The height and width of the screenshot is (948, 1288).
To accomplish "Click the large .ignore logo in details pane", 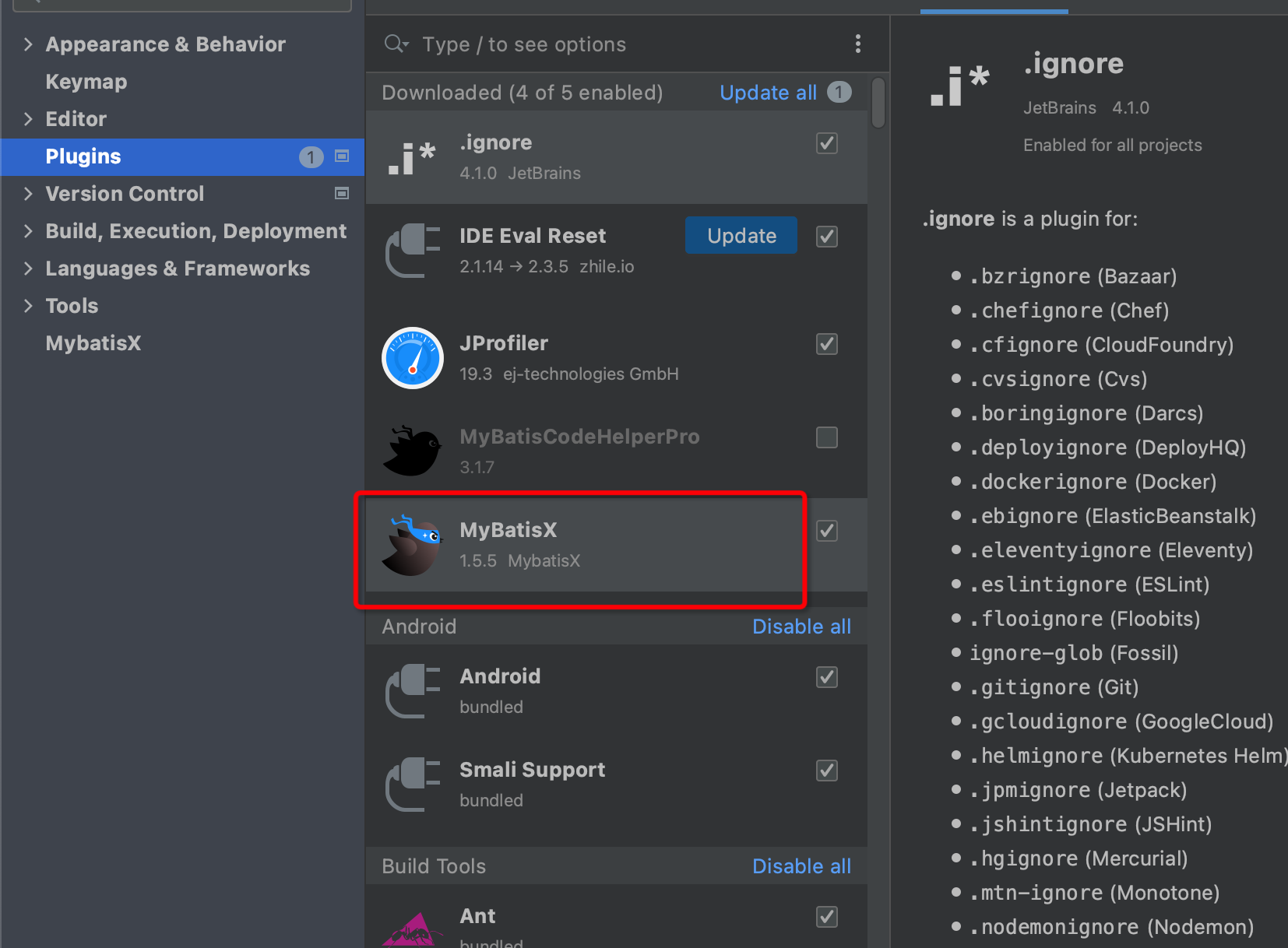I will 960,86.
